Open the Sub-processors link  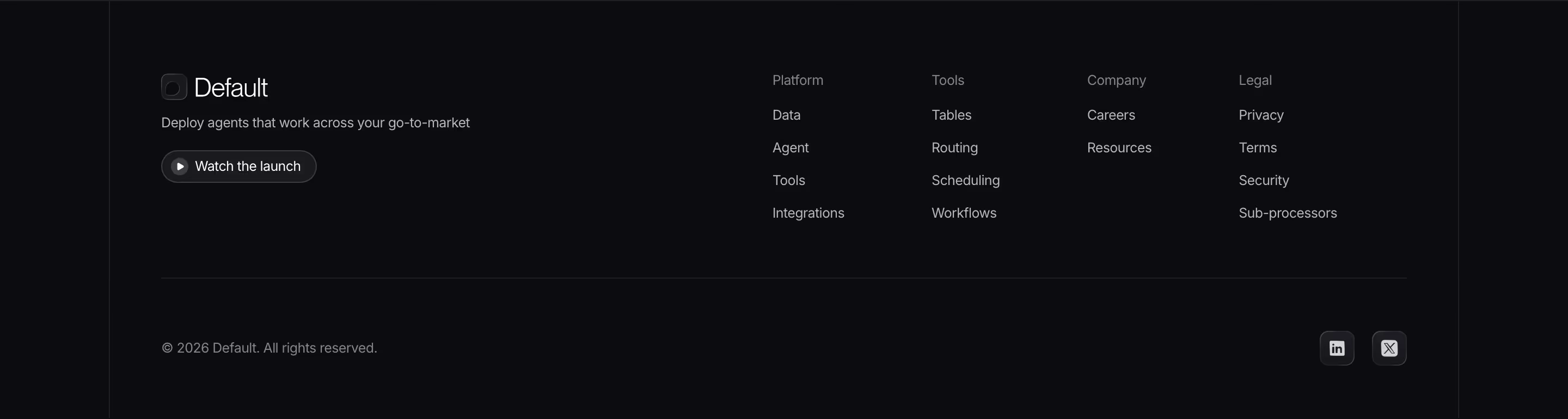click(x=1288, y=213)
